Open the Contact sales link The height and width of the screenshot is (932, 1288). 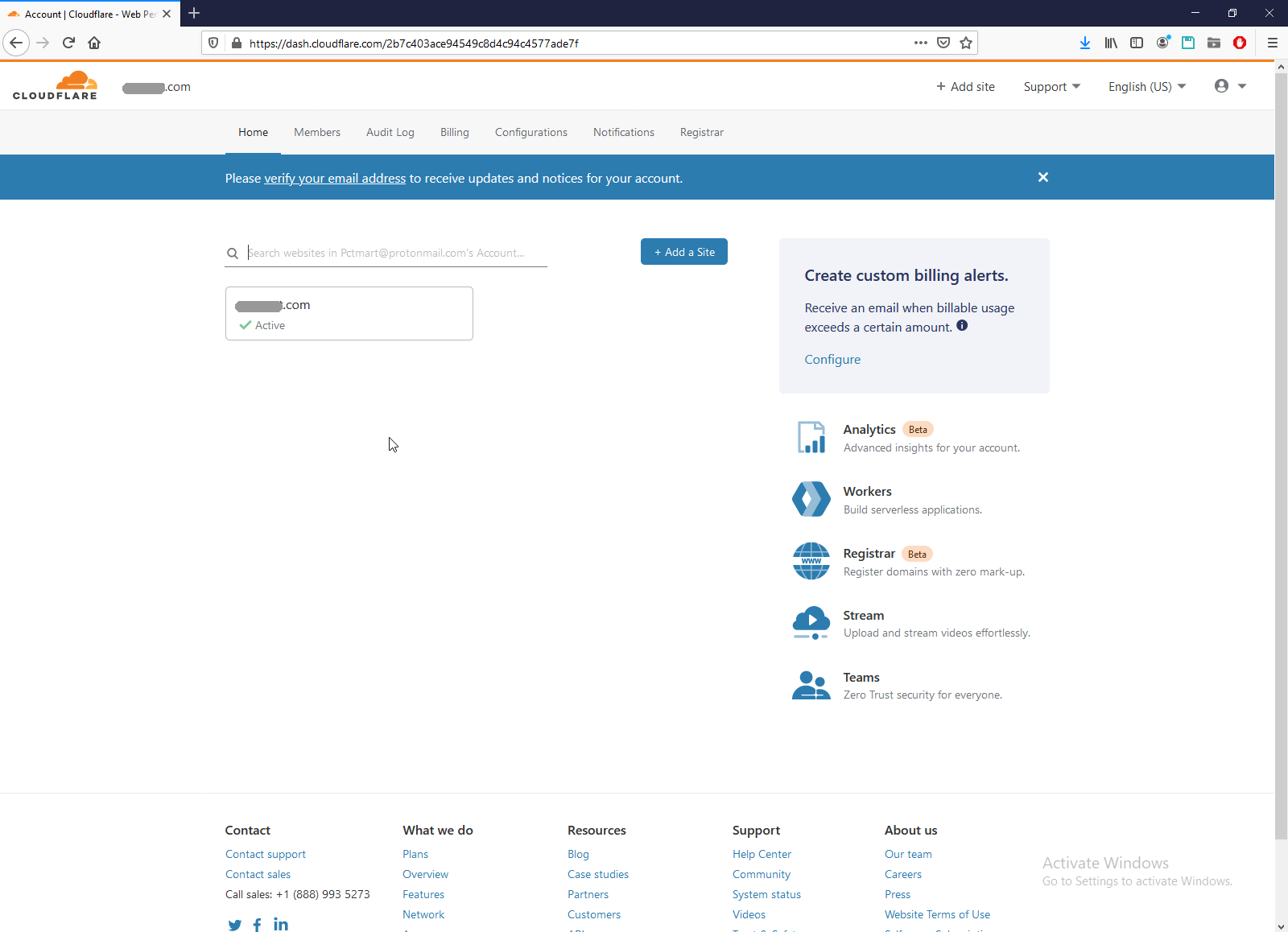click(x=258, y=874)
